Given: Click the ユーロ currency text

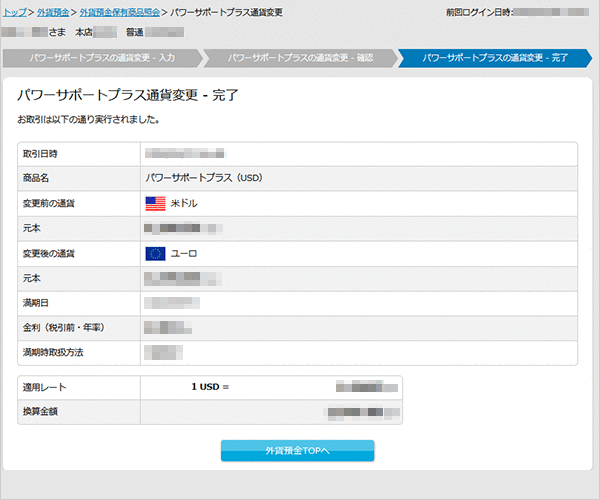Looking at the screenshot, I should pos(185,254).
